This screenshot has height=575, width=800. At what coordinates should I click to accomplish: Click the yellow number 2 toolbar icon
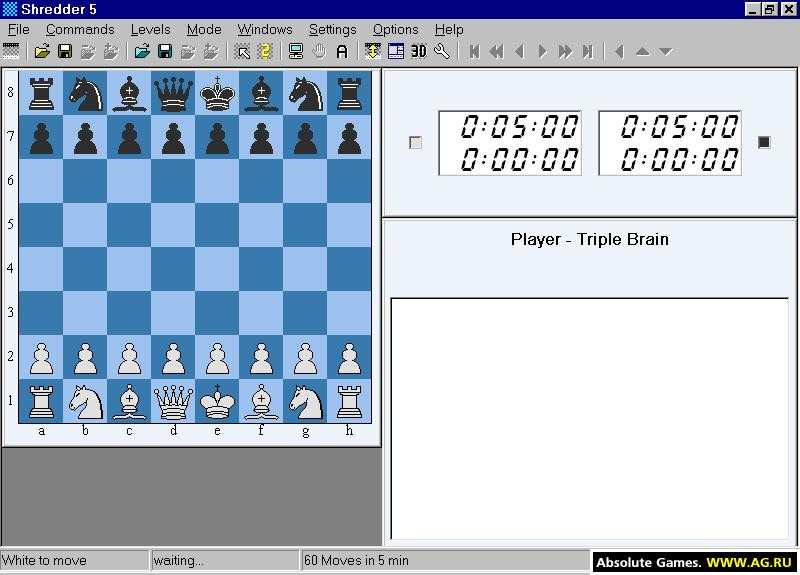[265, 52]
